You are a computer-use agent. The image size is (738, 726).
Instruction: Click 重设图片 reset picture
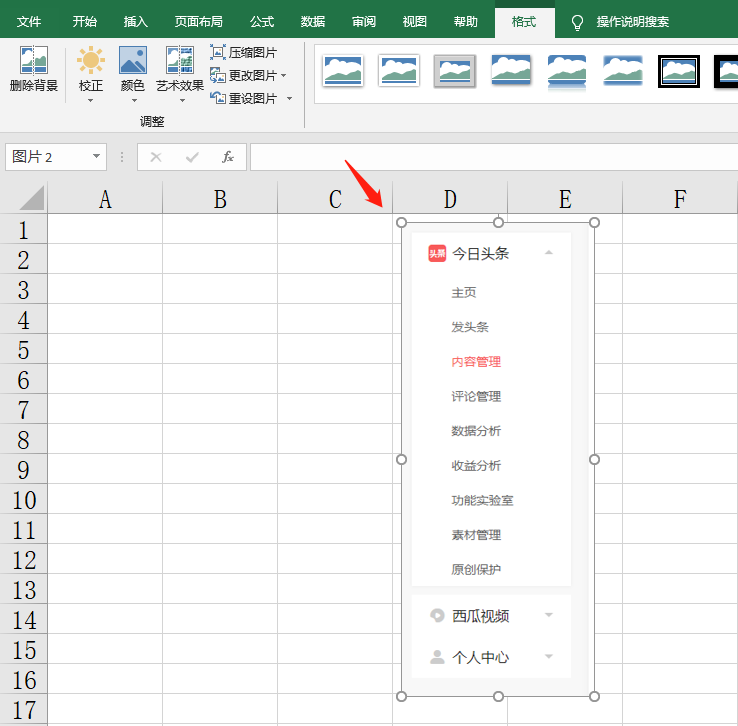243,98
